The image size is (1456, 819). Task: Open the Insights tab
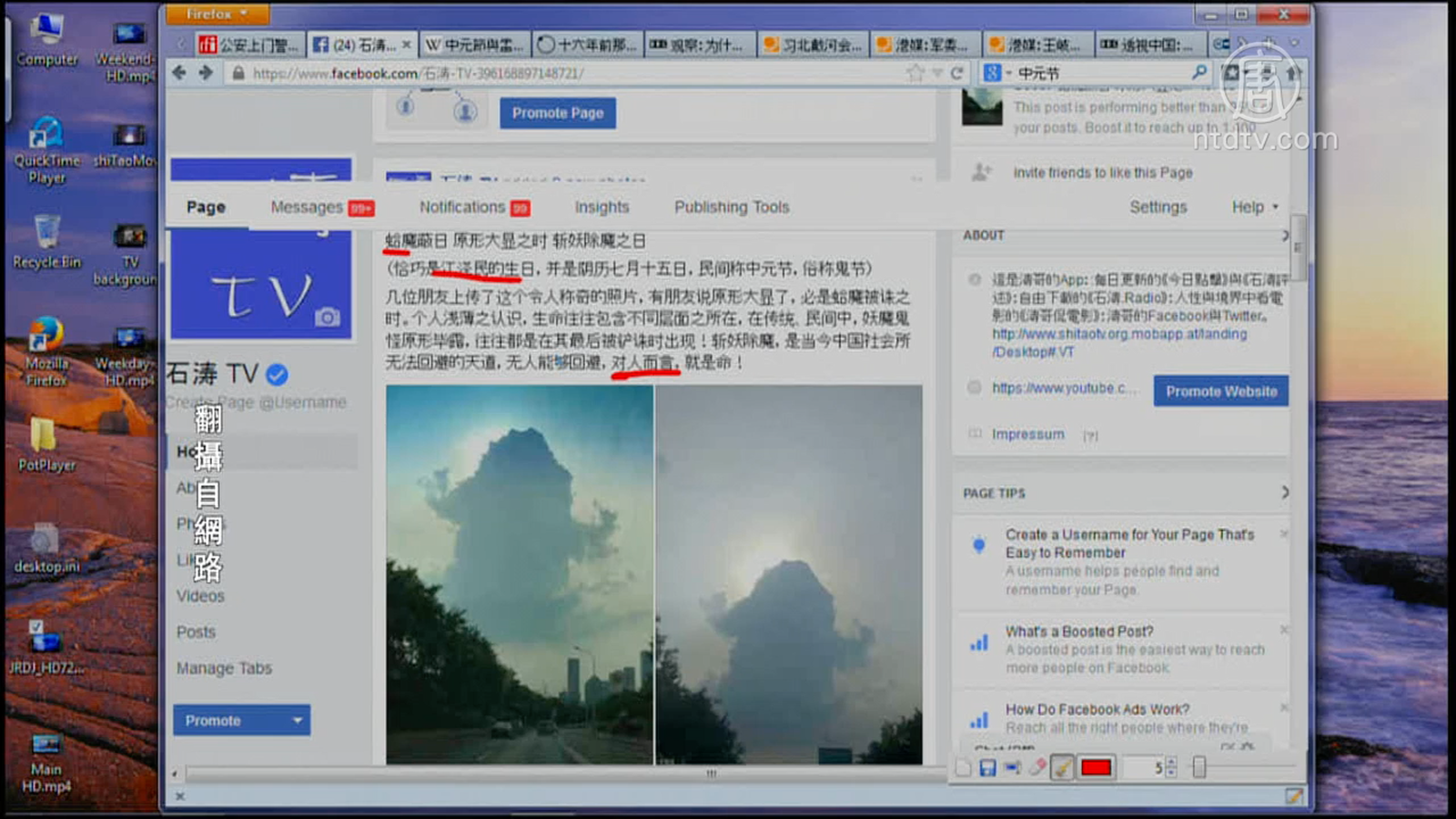[x=602, y=207]
